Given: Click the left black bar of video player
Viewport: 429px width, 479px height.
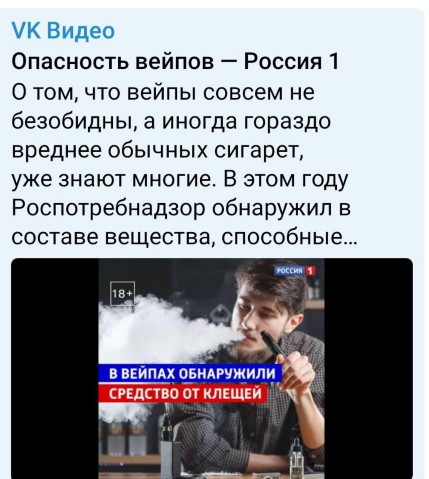Looking at the screenshot, I should 55,368.
